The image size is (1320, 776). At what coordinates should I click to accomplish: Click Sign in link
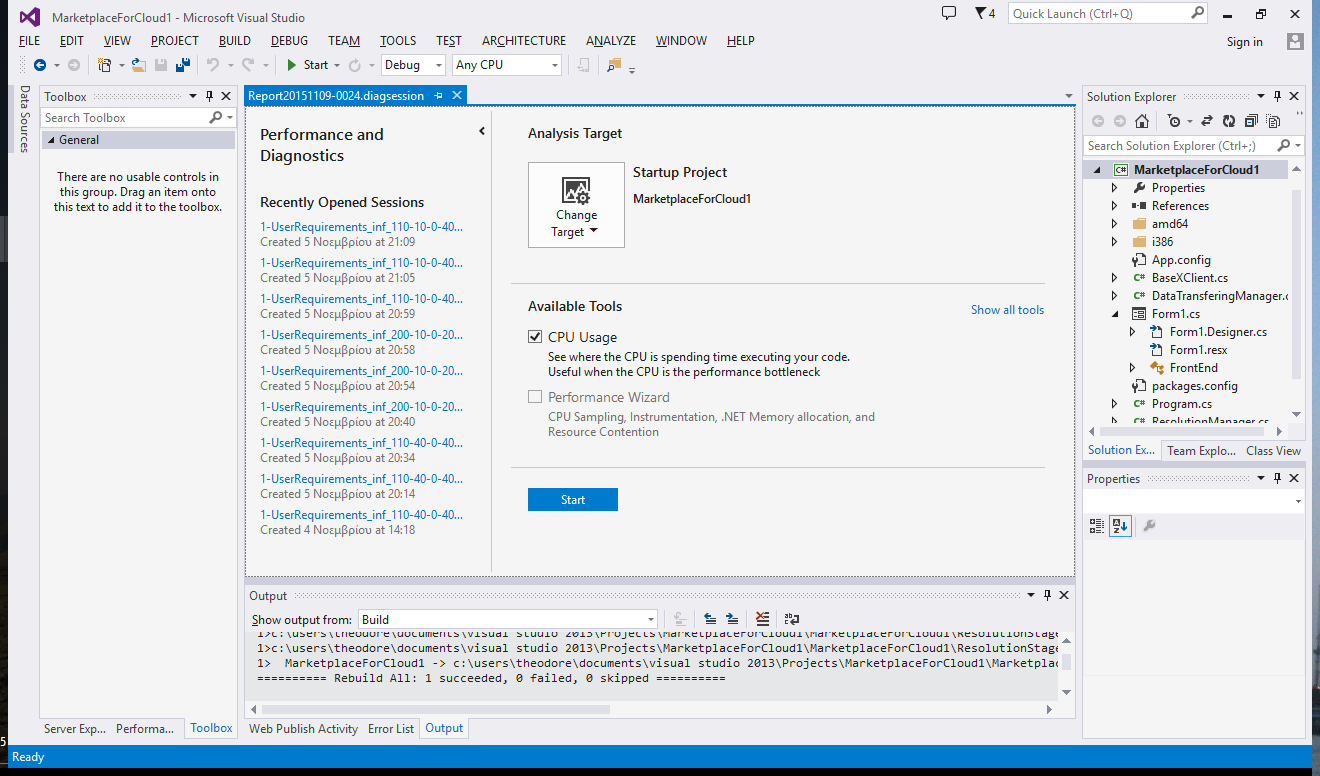pos(1245,42)
